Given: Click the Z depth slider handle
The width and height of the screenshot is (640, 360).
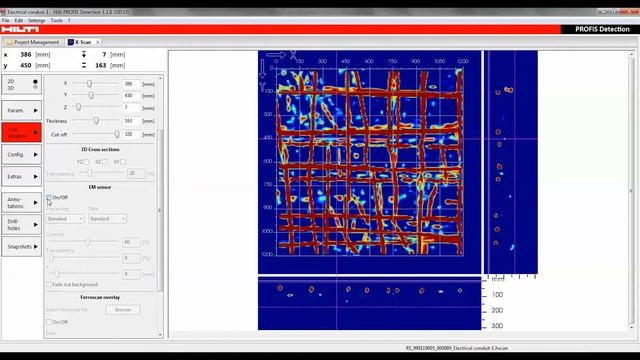Looking at the screenshot, I should point(78,107).
